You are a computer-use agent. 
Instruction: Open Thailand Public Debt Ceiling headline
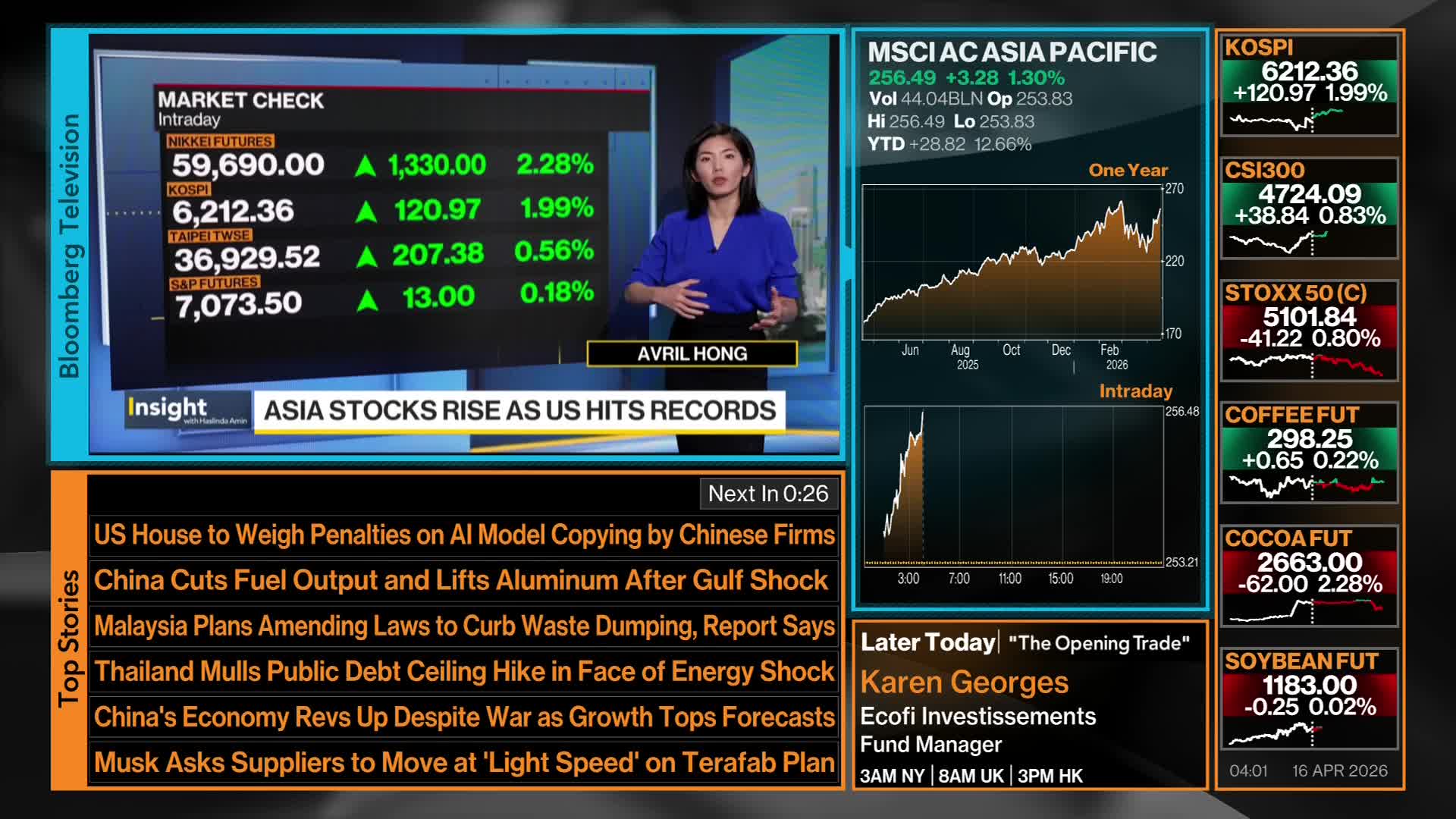(x=463, y=672)
